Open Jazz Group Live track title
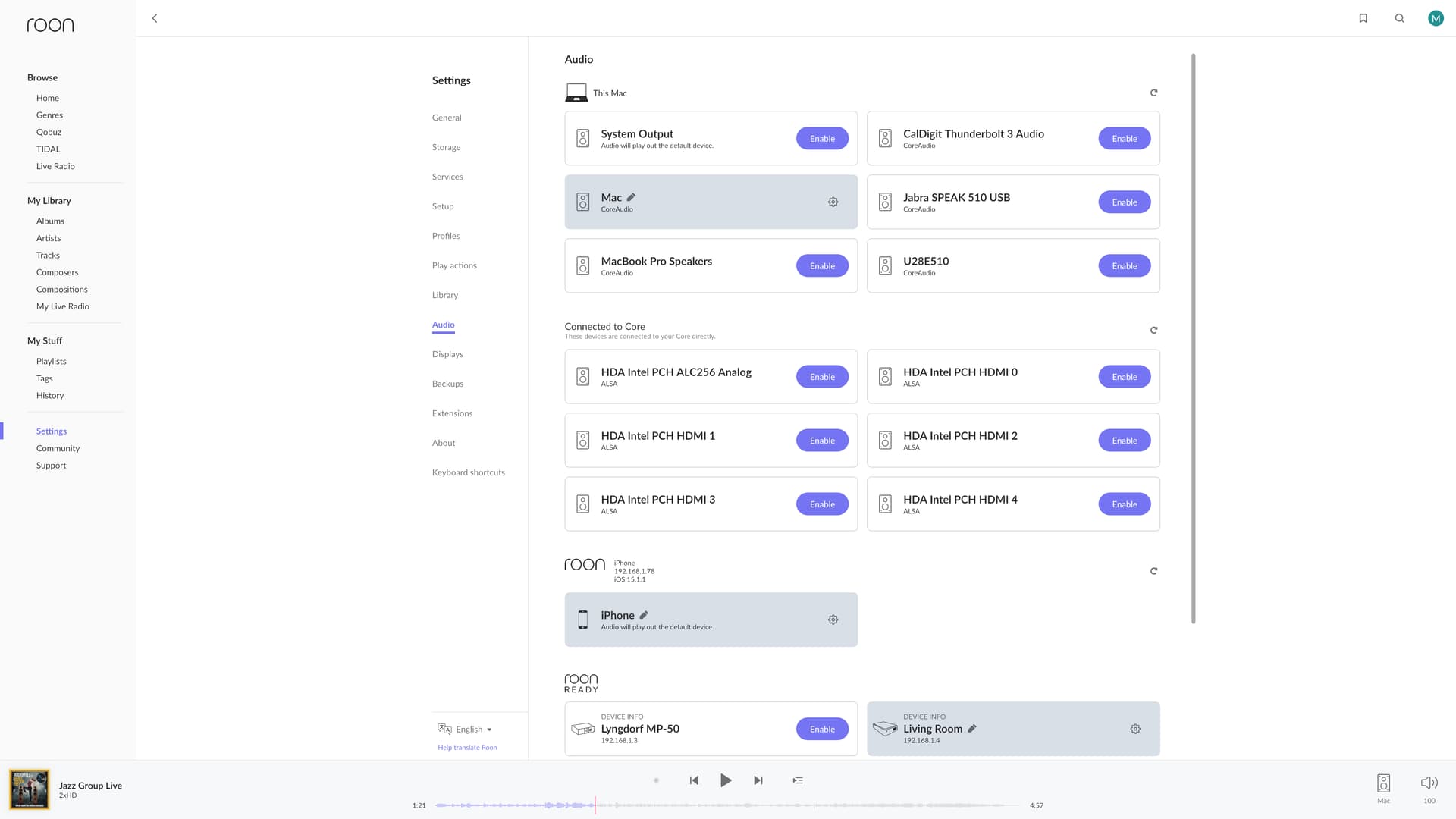This screenshot has width=1456, height=819. (90, 786)
